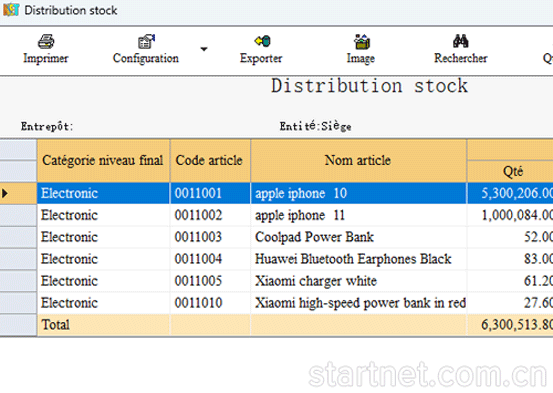
Task: Select the code 0011002 cell
Action: coord(210,215)
